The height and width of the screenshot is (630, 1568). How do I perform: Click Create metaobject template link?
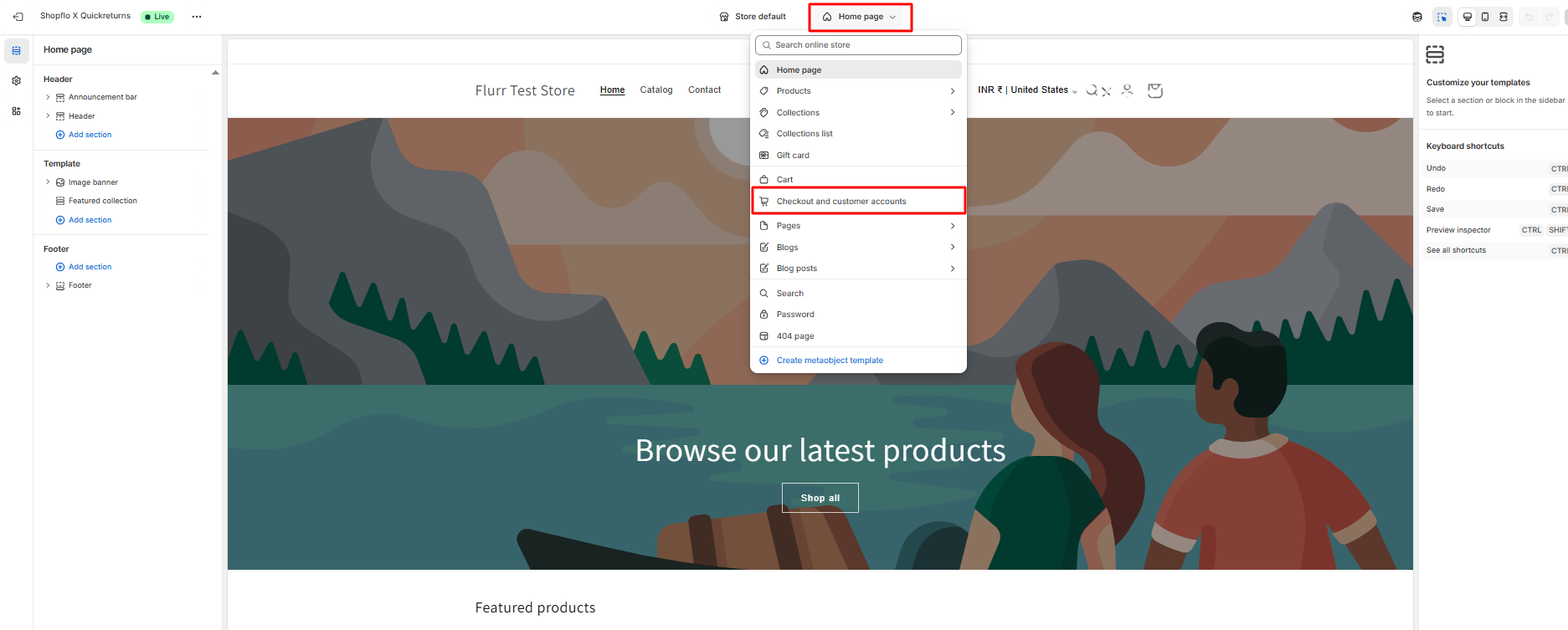point(830,361)
